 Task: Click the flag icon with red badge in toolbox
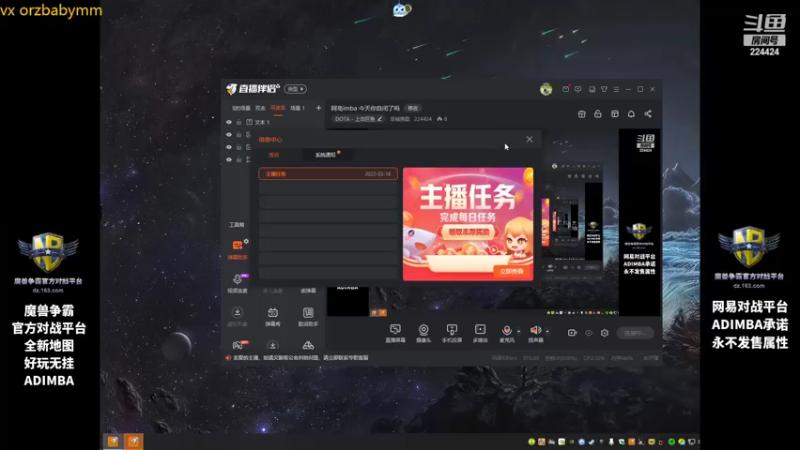(238, 345)
